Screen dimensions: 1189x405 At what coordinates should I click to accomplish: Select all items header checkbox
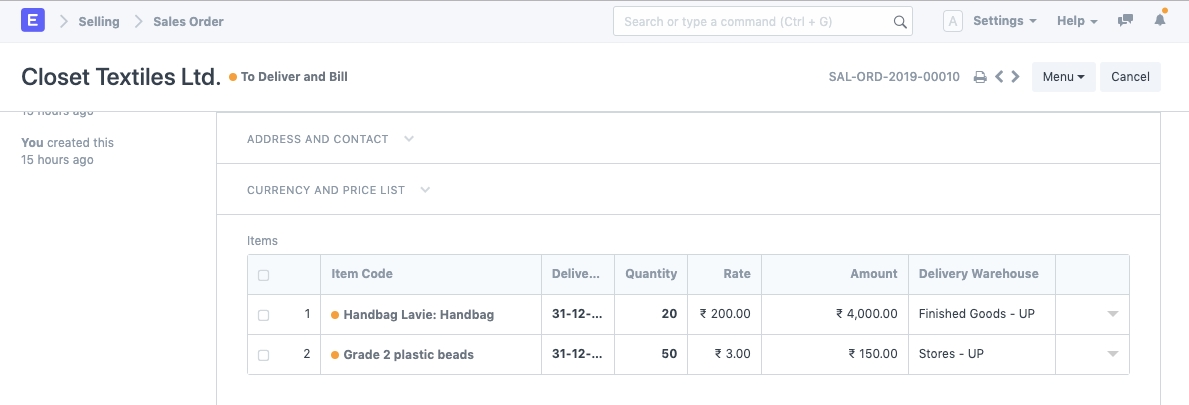264,275
